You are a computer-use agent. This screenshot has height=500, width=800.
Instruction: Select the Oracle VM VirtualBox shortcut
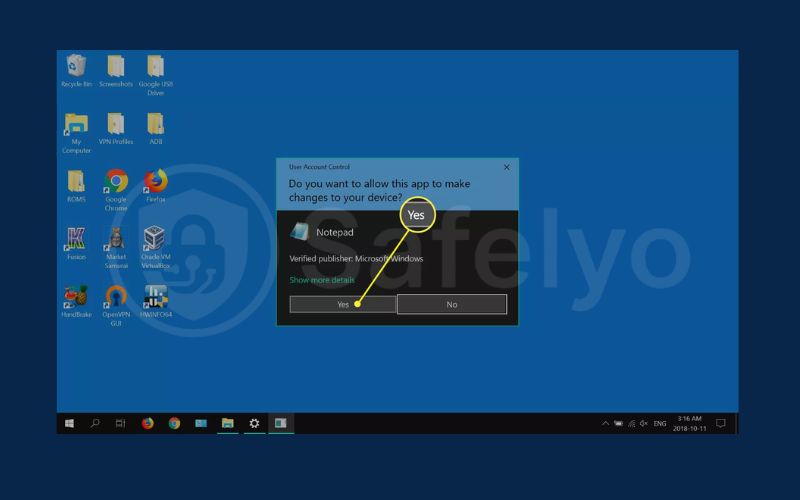156,248
